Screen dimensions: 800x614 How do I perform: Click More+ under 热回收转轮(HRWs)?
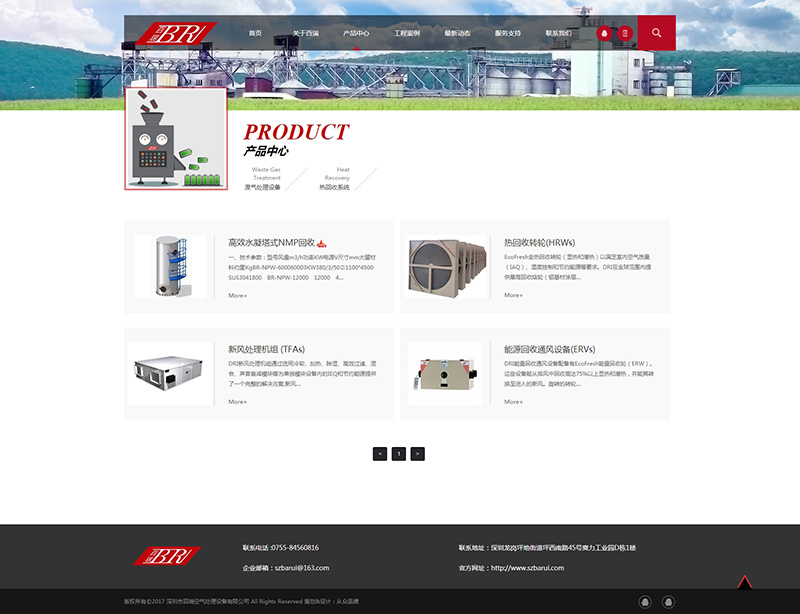click(513, 295)
